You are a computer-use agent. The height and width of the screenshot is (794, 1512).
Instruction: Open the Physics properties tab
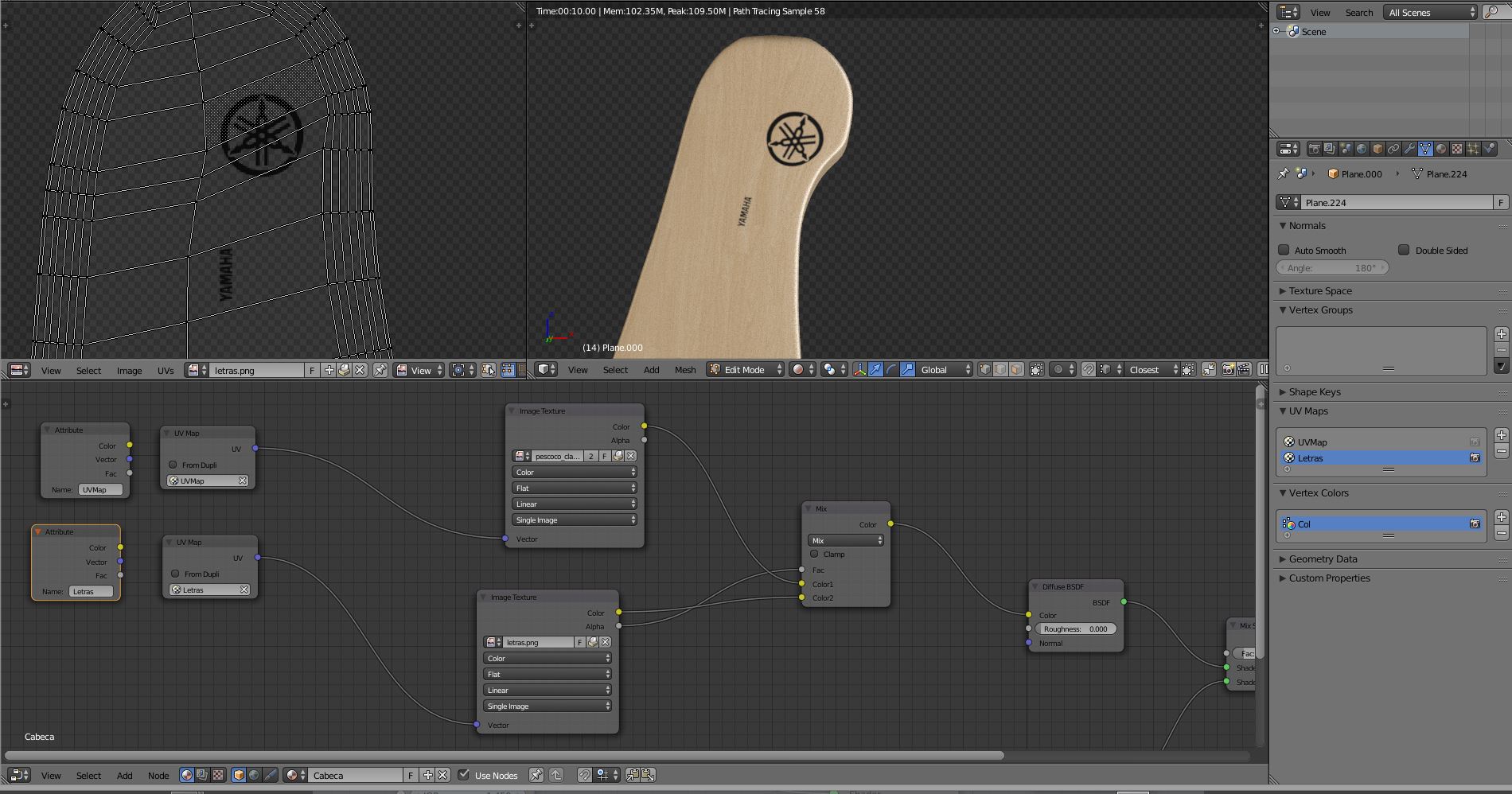(x=1490, y=149)
